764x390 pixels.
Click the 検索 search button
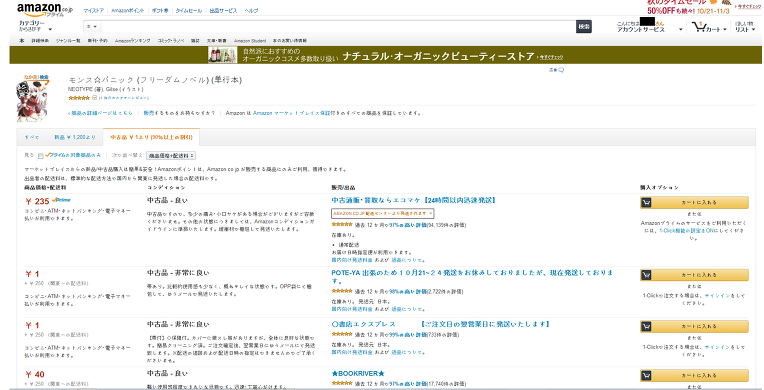584,27
